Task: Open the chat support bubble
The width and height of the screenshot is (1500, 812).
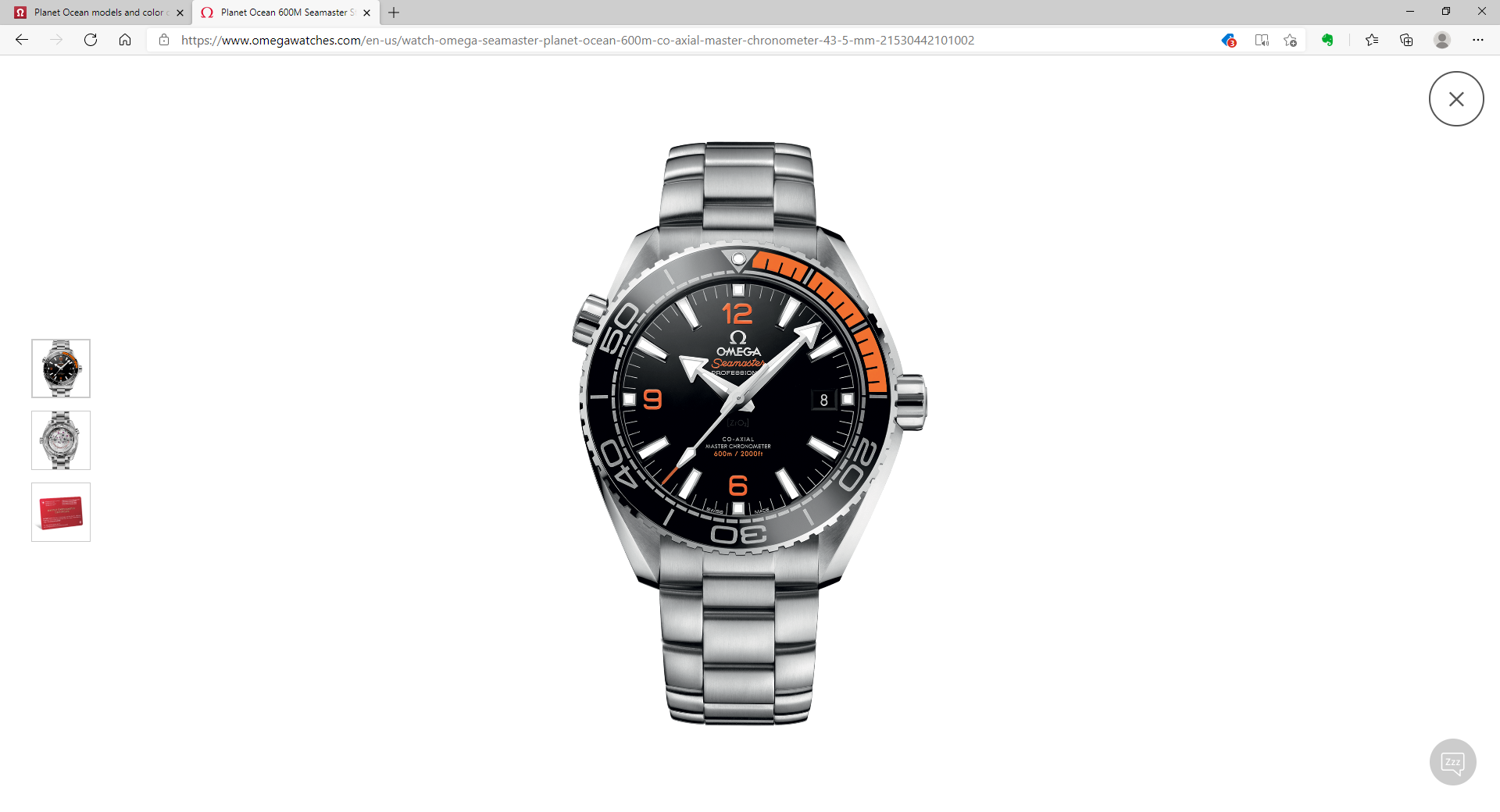Action: (x=1452, y=762)
